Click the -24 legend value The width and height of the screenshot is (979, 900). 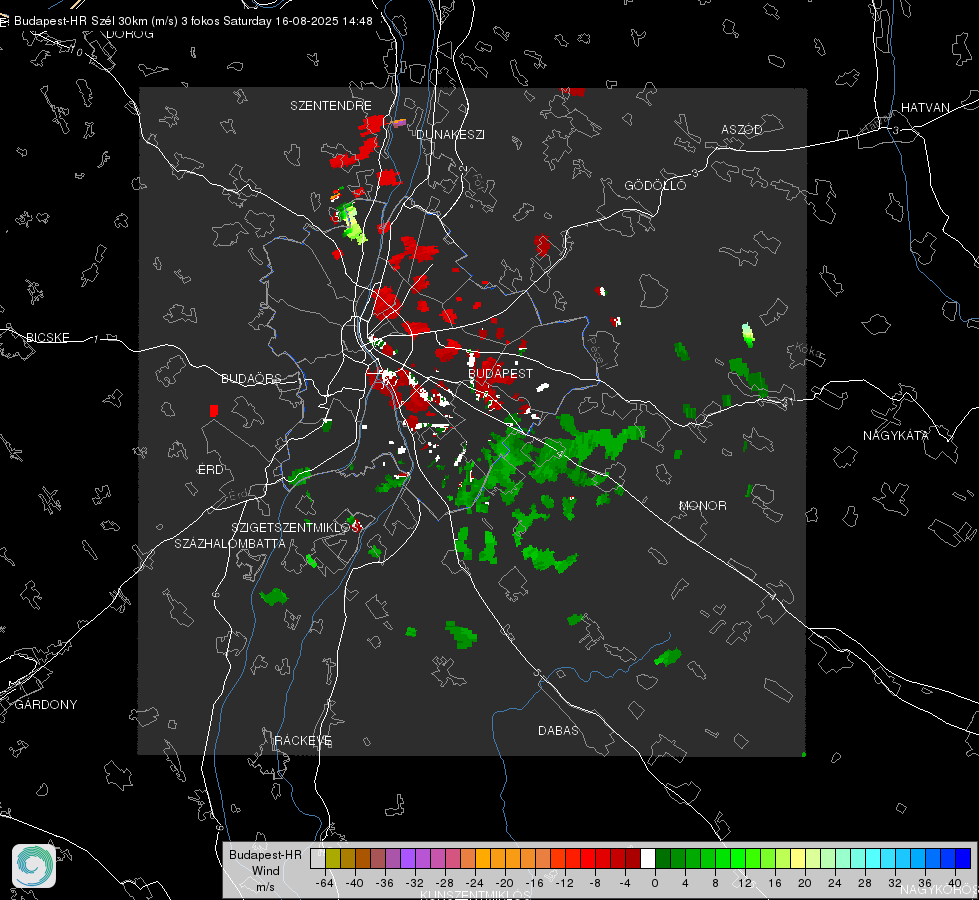(x=474, y=883)
